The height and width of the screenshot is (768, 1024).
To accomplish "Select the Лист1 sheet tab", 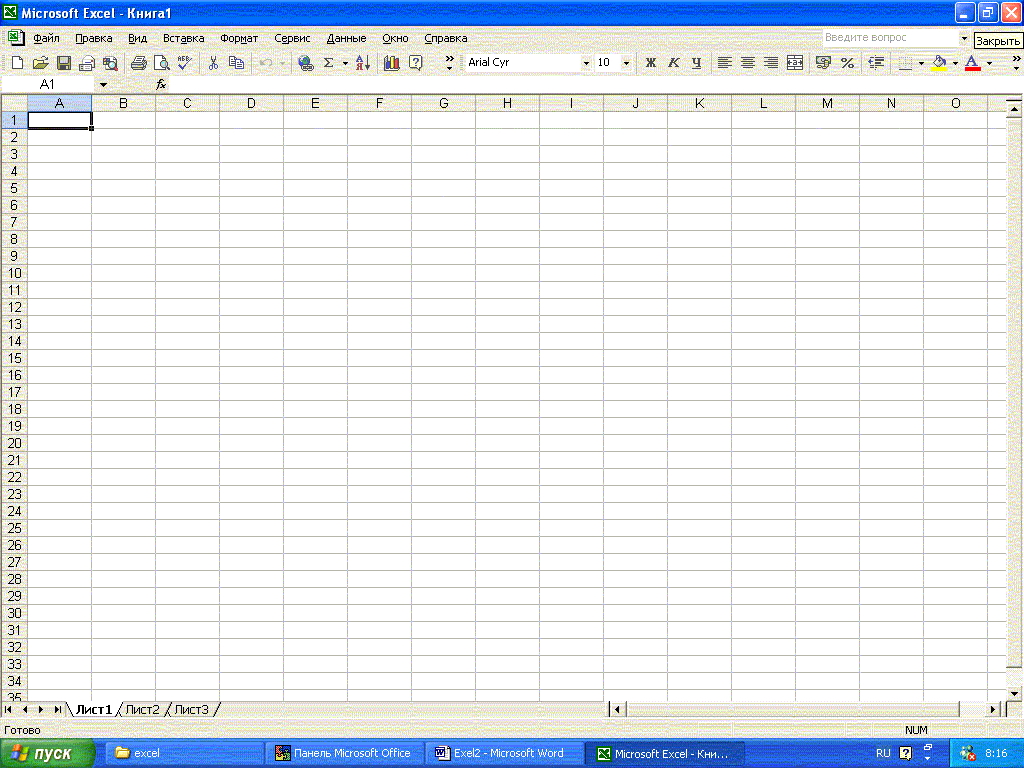I will [93, 709].
